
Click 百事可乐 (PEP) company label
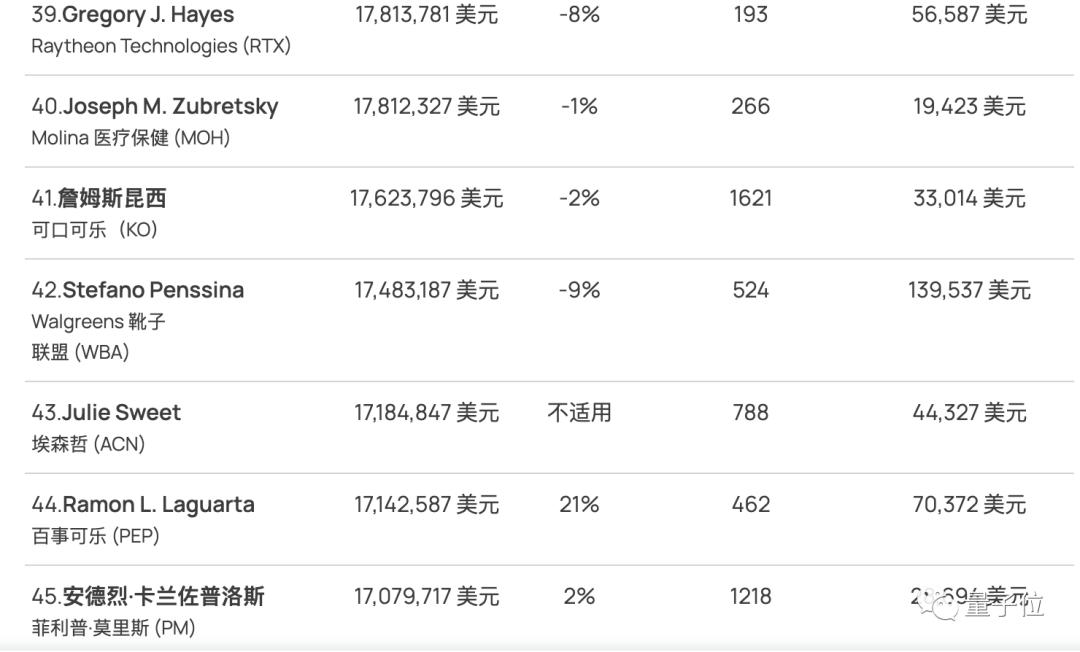click(x=96, y=536)
